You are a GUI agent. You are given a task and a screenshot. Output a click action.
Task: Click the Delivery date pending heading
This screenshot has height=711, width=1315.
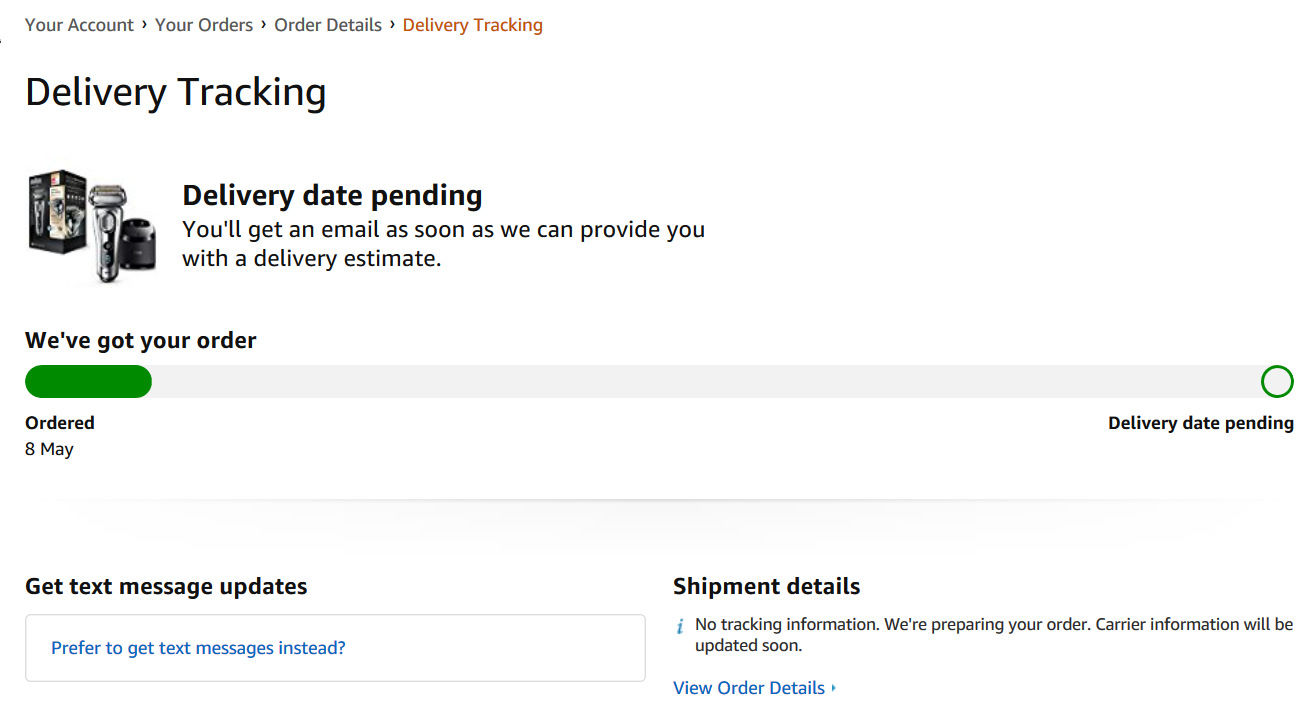pos(332,195)
